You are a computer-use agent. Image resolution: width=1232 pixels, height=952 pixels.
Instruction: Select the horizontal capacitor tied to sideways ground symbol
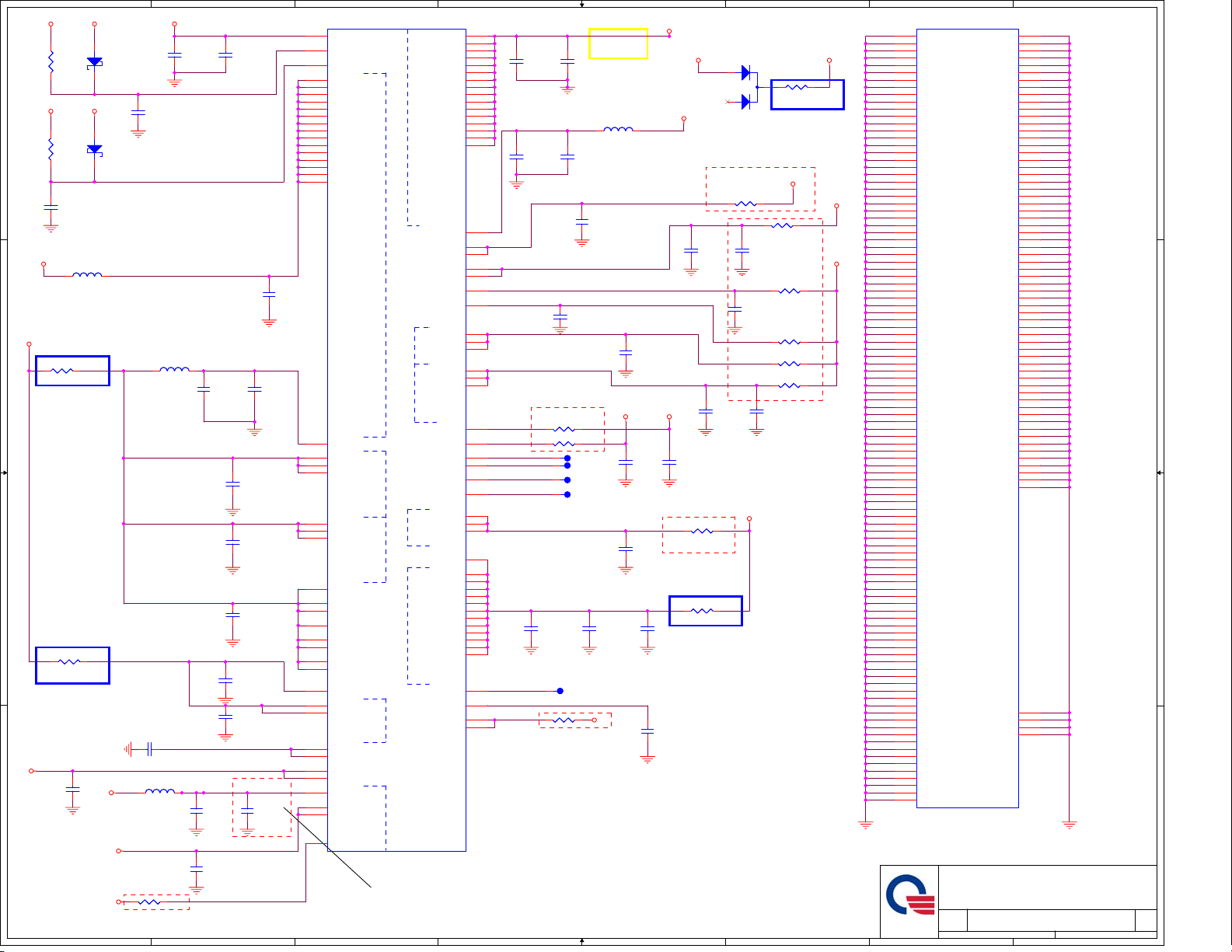(x=148, y=749)
